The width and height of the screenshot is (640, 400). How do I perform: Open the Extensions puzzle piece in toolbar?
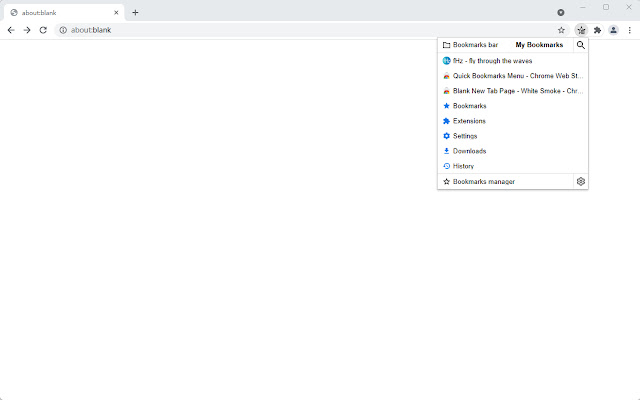(x=597, y=30)
